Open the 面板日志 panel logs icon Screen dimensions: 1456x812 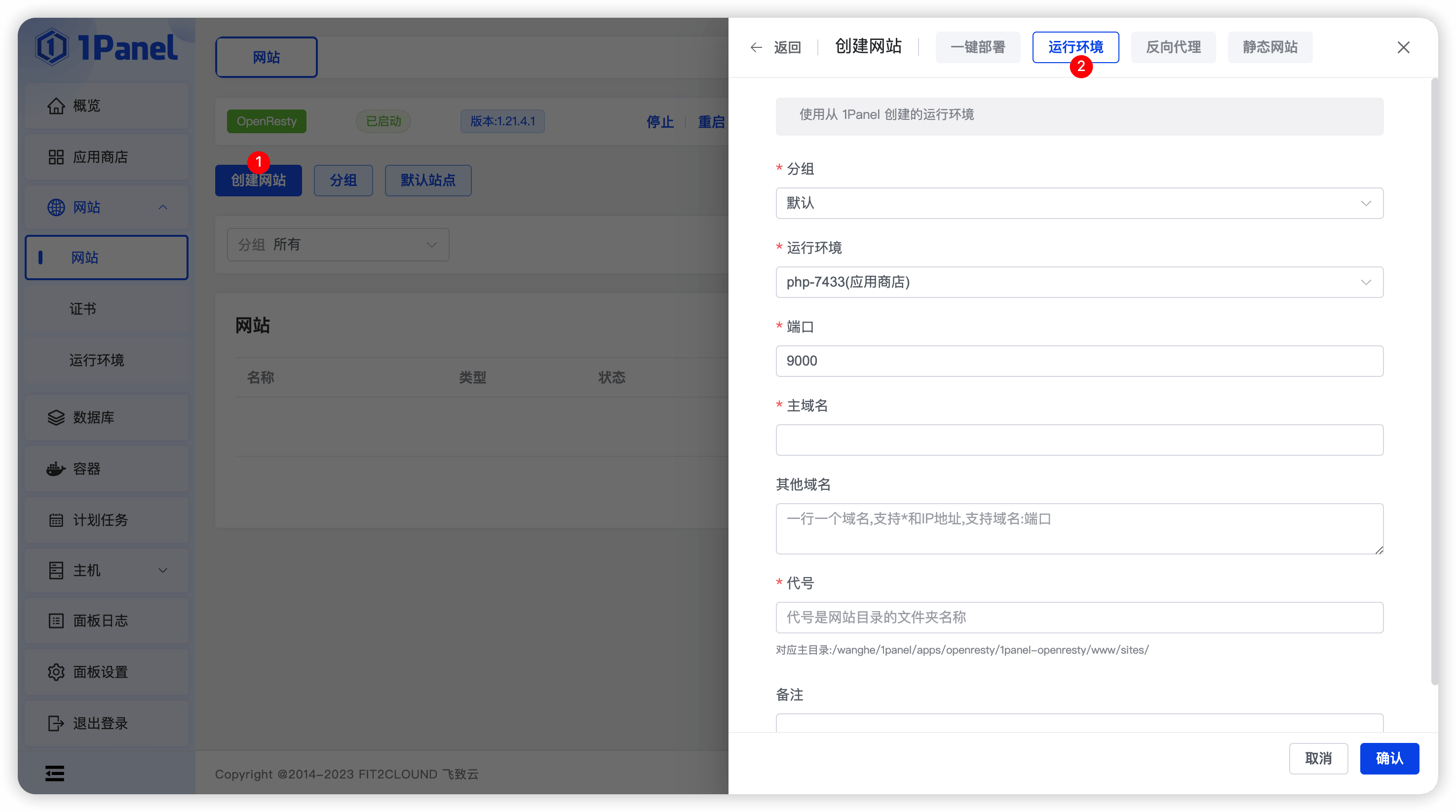[x=57, y=621]
